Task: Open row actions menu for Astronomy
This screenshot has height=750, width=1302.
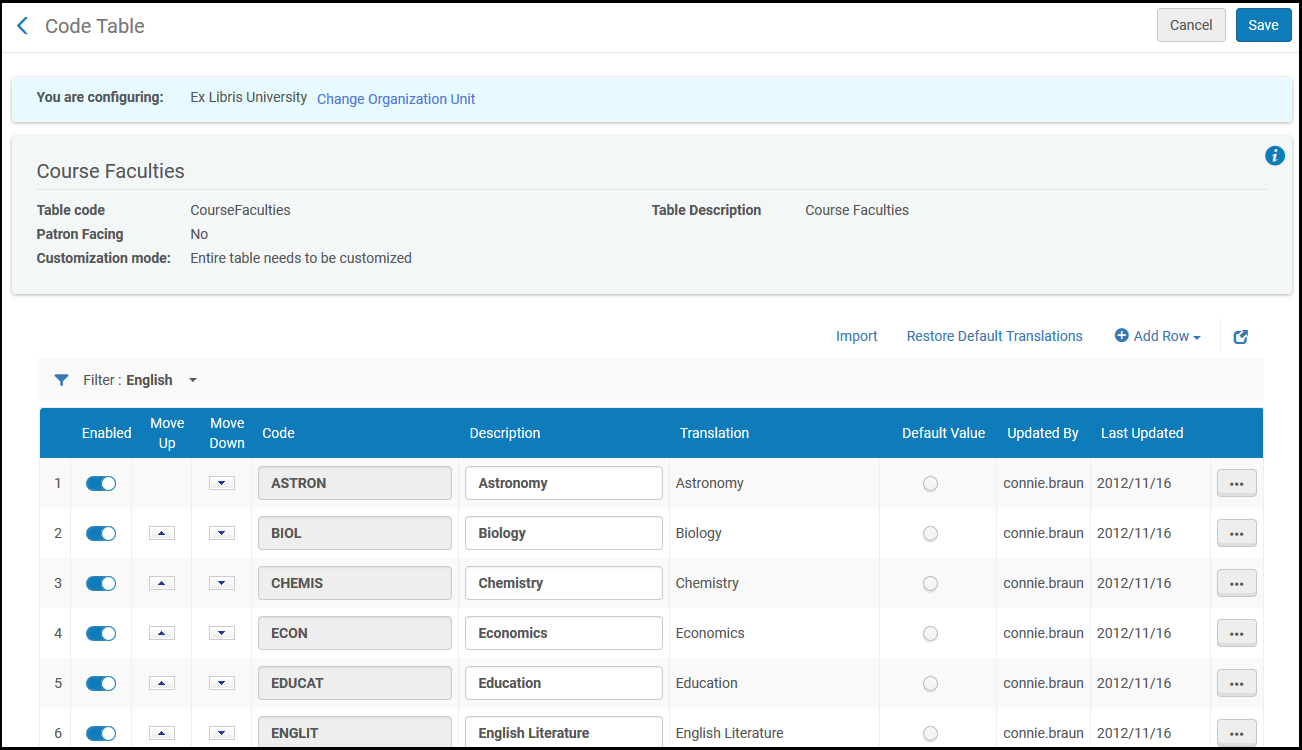Action: point(1236,483)
